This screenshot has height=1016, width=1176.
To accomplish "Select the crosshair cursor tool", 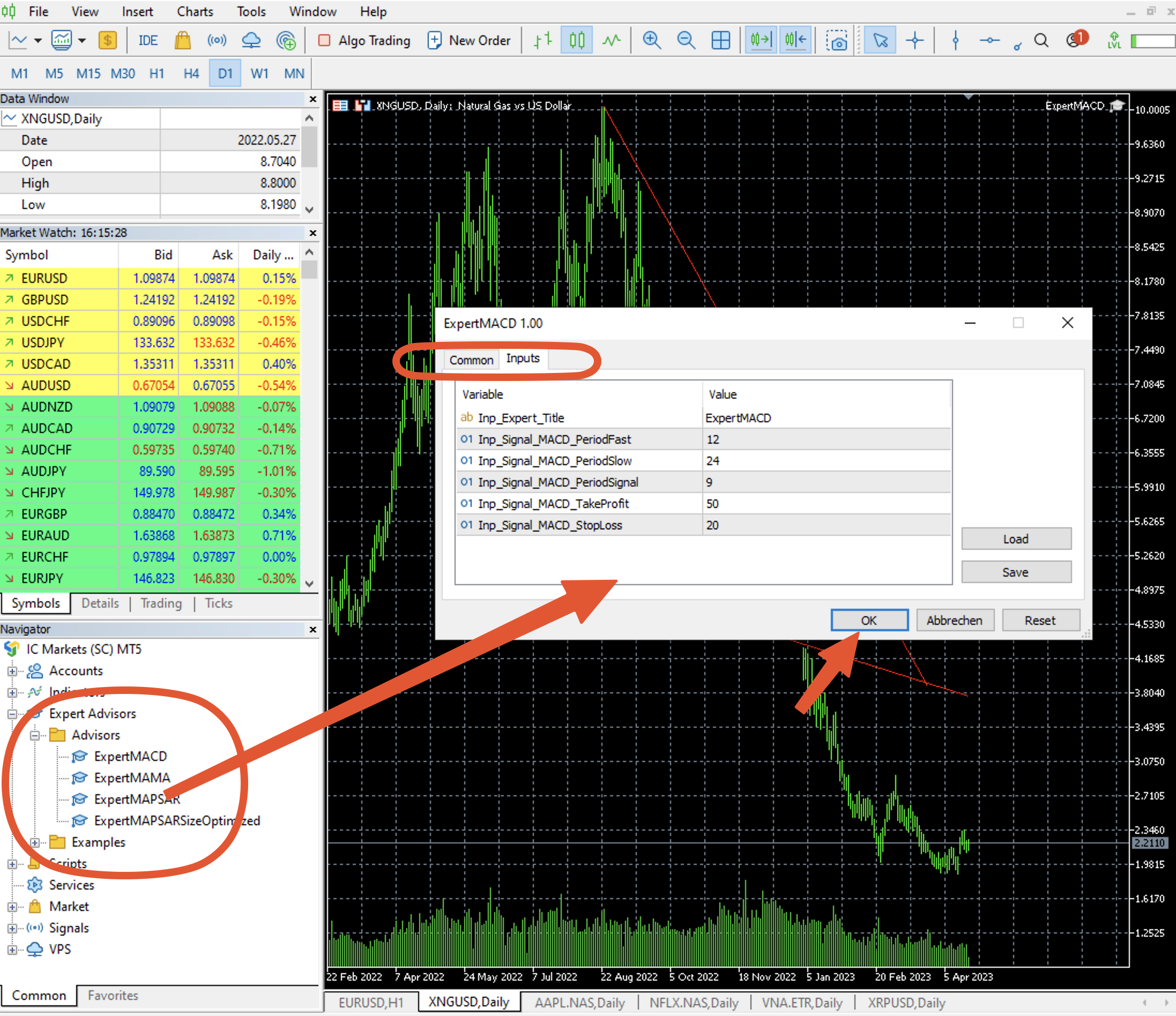I will click(915, 40).
